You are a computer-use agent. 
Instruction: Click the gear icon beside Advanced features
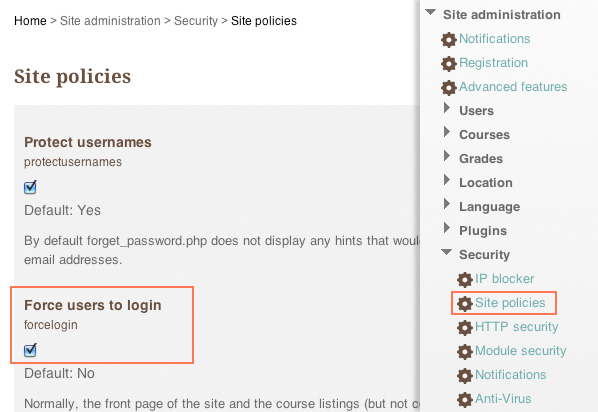pyautogui.click(x=448, y=87)
